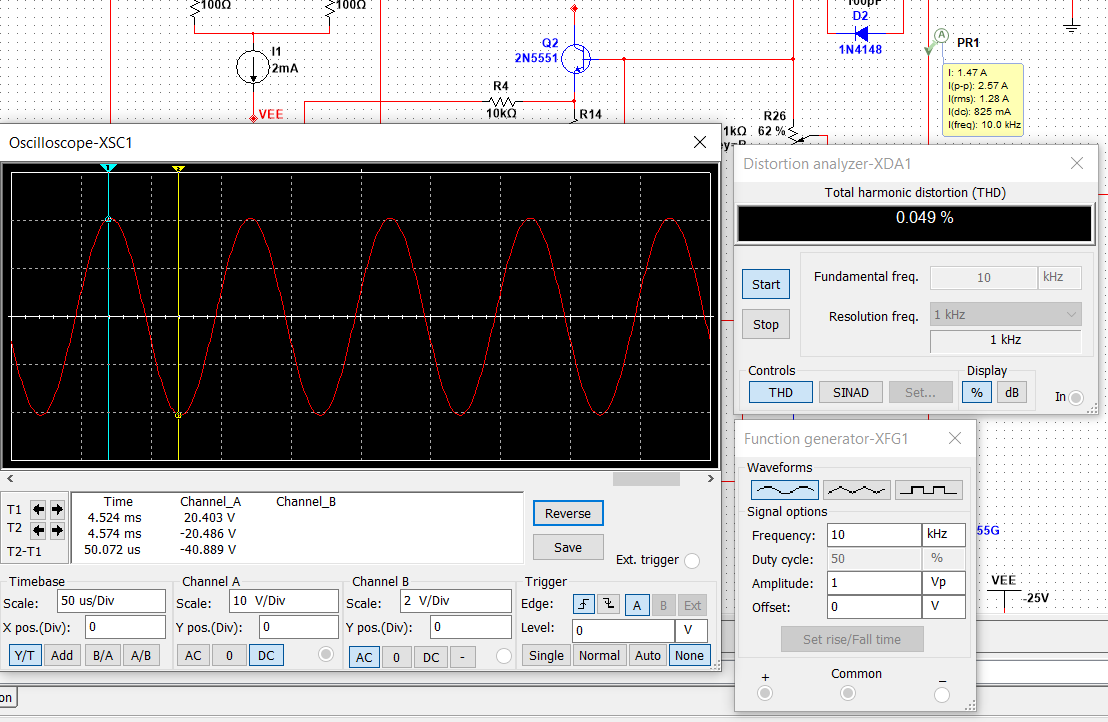Screen dimensions: 1108x722
Task: Click the Distortion analyzer In terminal
Action: pos(1075,397)
